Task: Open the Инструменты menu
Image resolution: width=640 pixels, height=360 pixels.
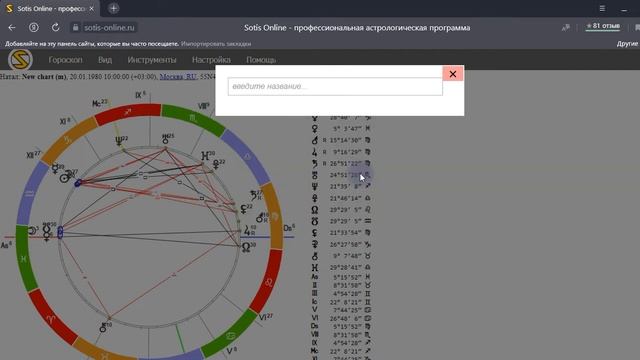Action: coord(152,60)
